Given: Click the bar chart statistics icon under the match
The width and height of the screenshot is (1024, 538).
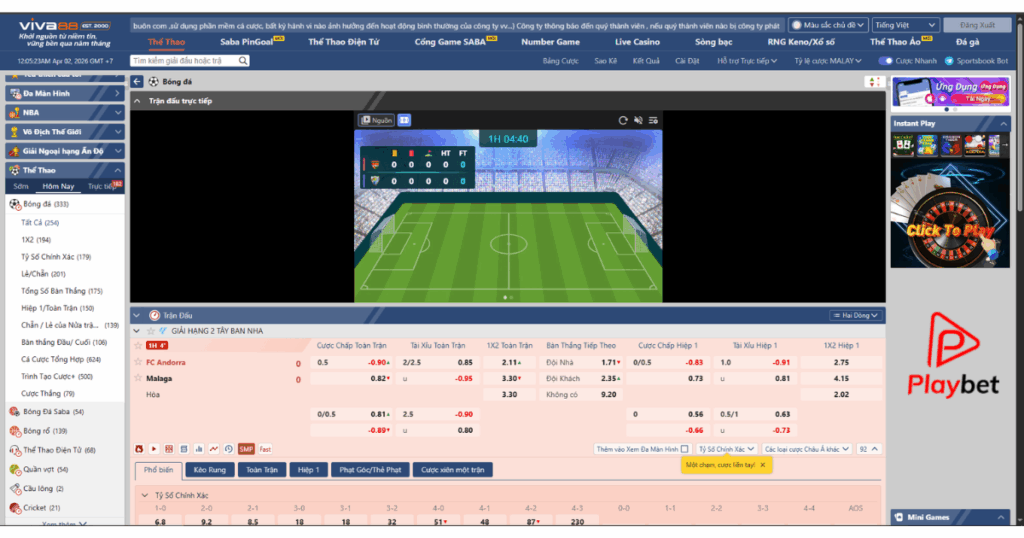Looking at the screenshot, I should (x=199, y=449).
